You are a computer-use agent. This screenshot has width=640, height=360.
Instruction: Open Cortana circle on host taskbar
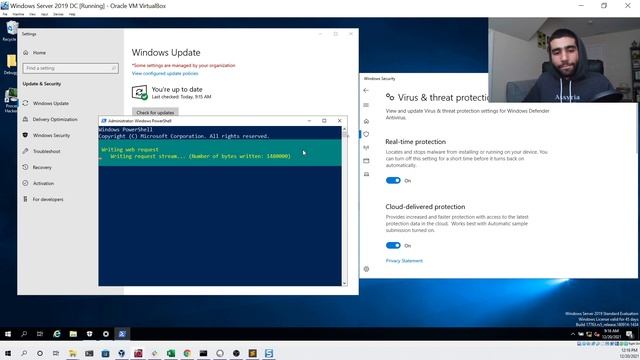coord(40,353)
